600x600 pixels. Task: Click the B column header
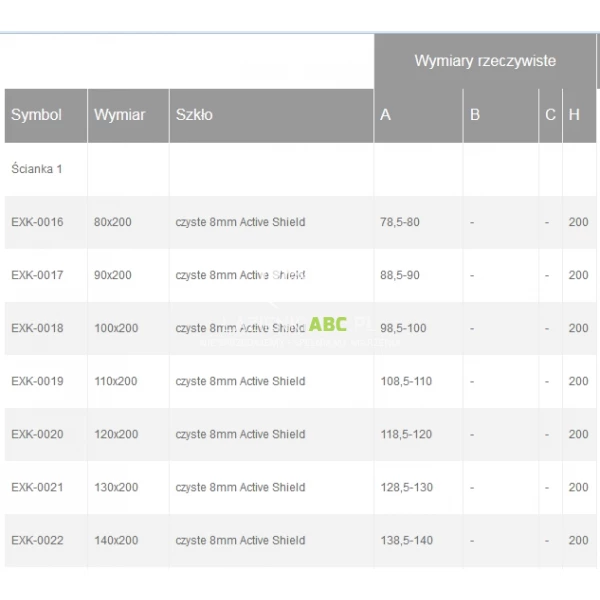(475, 115)
